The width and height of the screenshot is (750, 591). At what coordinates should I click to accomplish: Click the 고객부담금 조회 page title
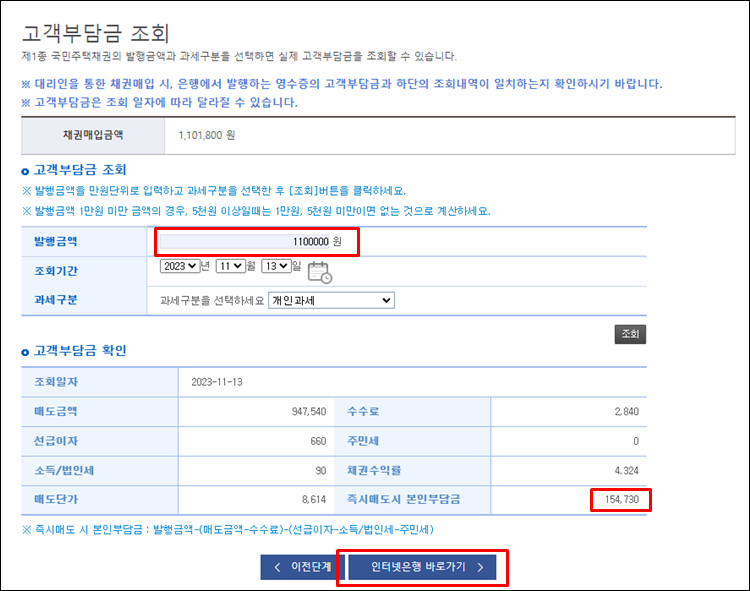(x=96, y=33)
